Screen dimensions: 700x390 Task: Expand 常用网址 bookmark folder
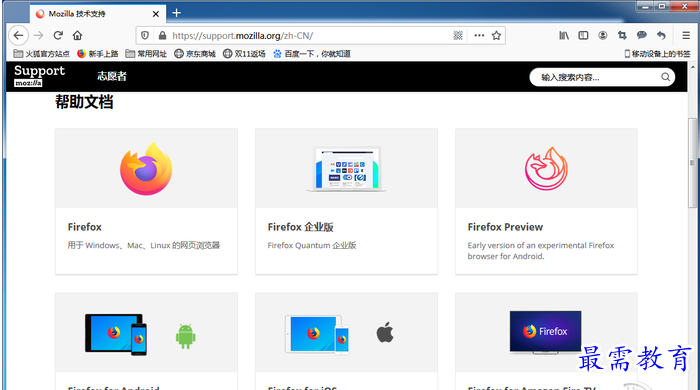146,54
